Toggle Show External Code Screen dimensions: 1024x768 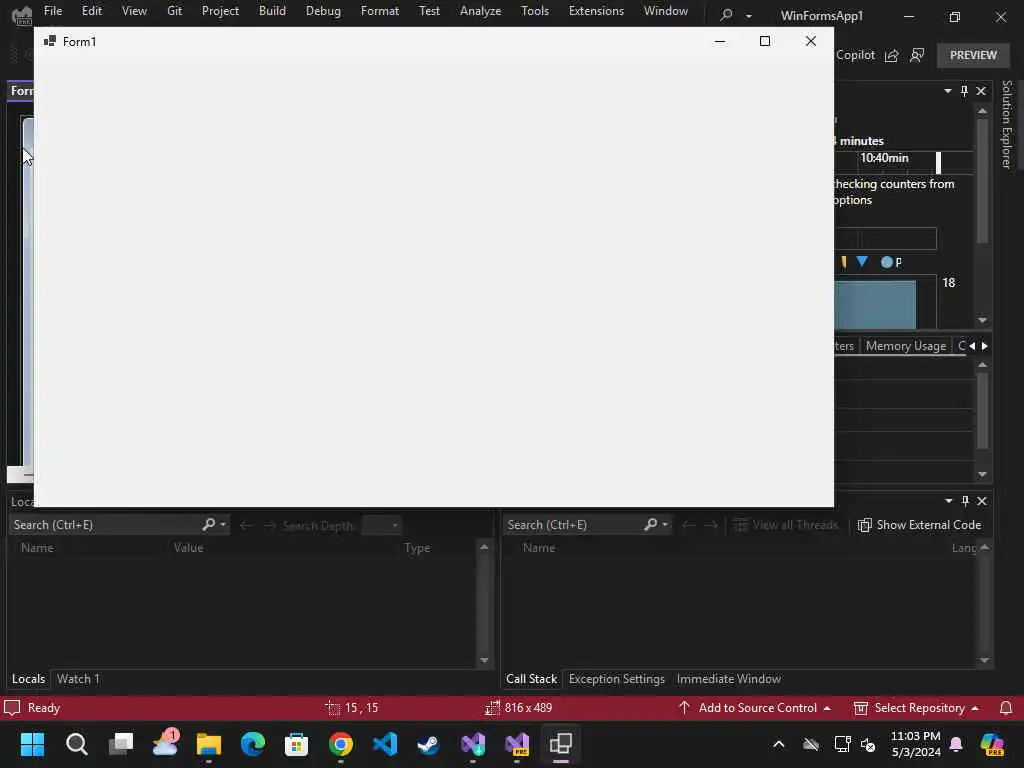tap(920, 525)
